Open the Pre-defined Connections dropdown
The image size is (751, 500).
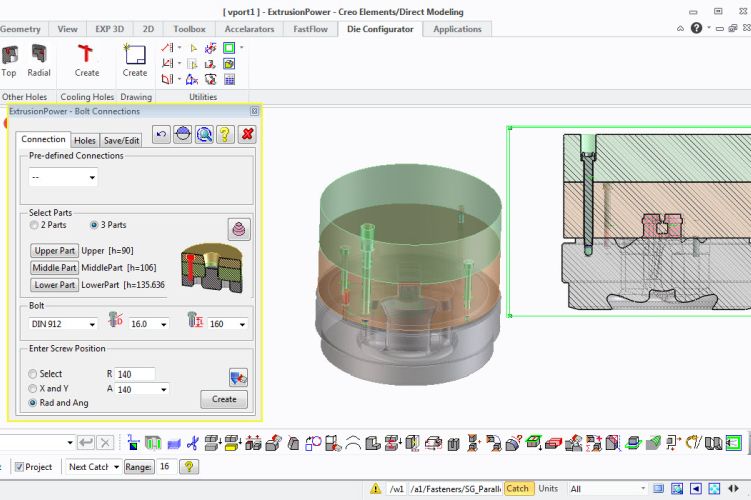pyautogui.click(x=63, y=177)
